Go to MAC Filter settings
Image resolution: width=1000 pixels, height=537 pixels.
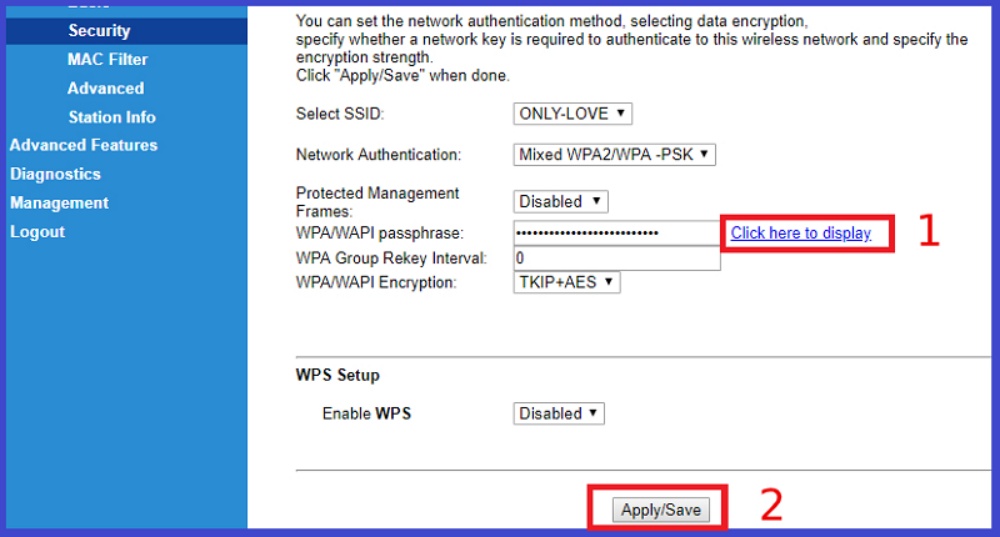click(x=107, y=60)
